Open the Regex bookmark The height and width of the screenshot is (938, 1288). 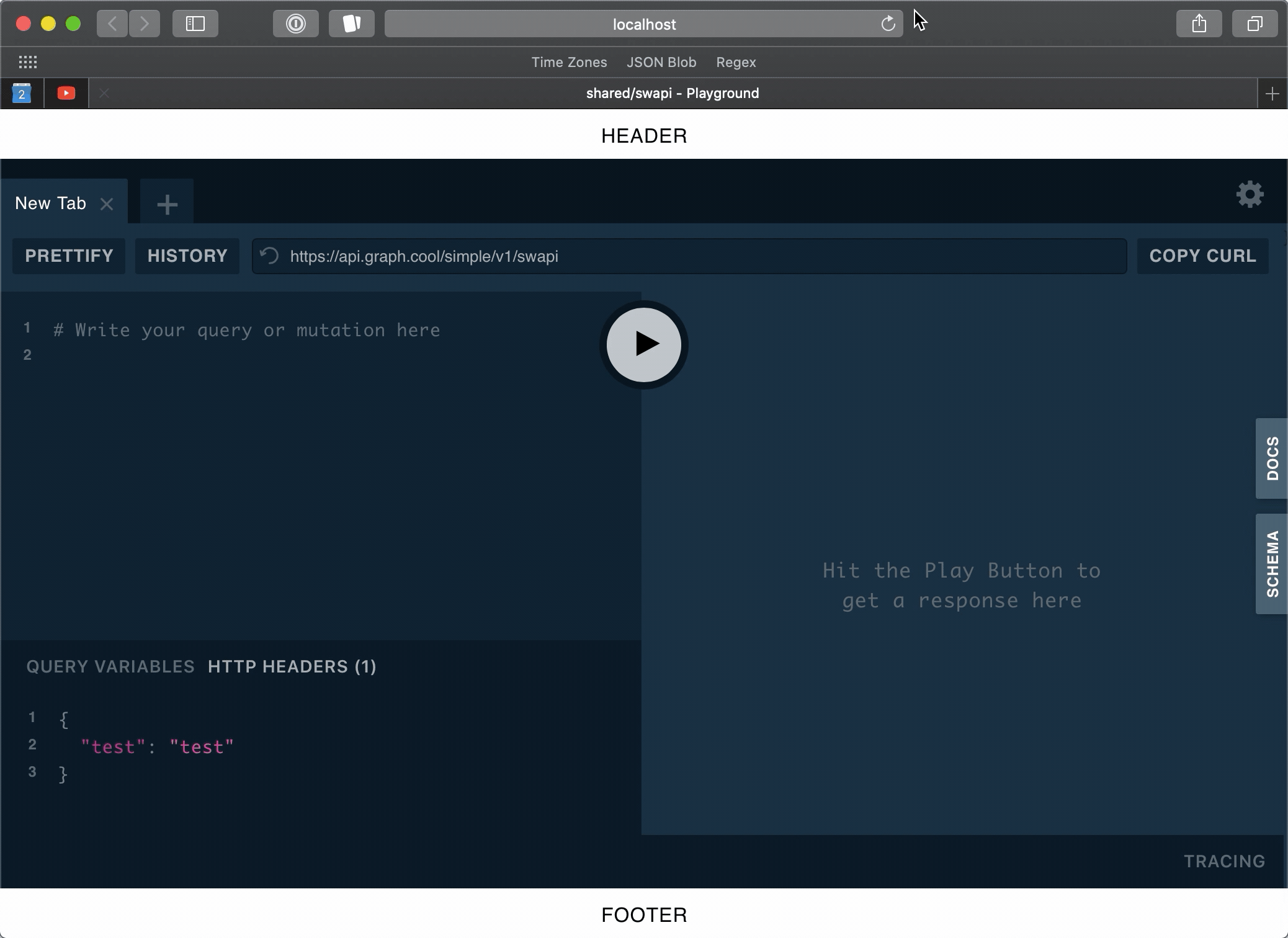[x=736, y=62]
